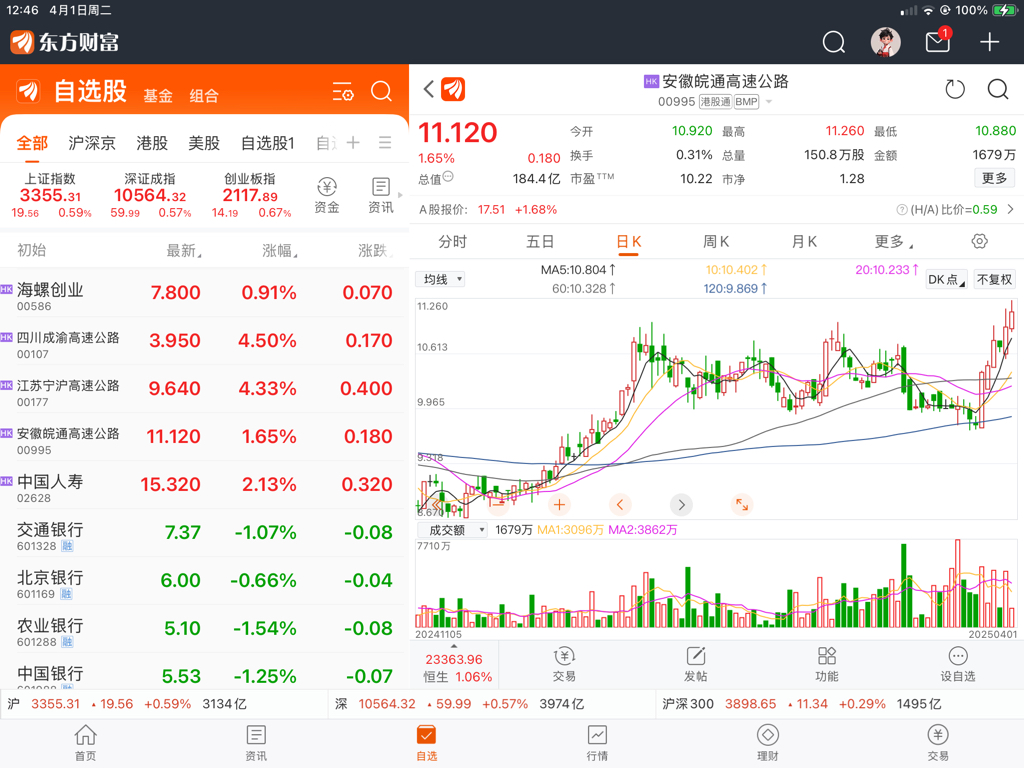Add a new watchlist group plus
The image size is (1024, 768).
tap(353, 142)
